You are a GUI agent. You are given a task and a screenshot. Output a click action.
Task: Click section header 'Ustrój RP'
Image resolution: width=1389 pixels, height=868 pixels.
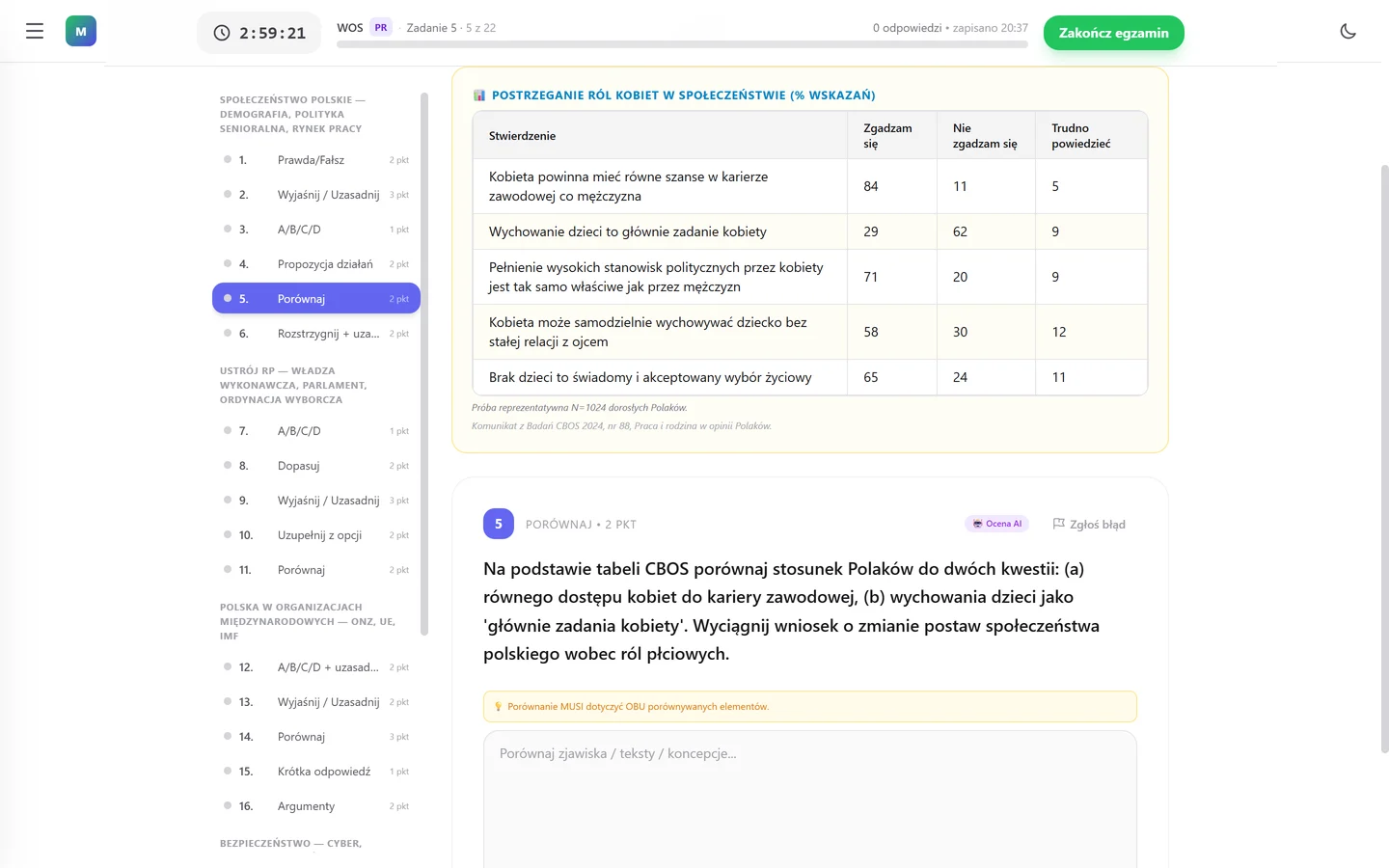click(x=293, y=385)
